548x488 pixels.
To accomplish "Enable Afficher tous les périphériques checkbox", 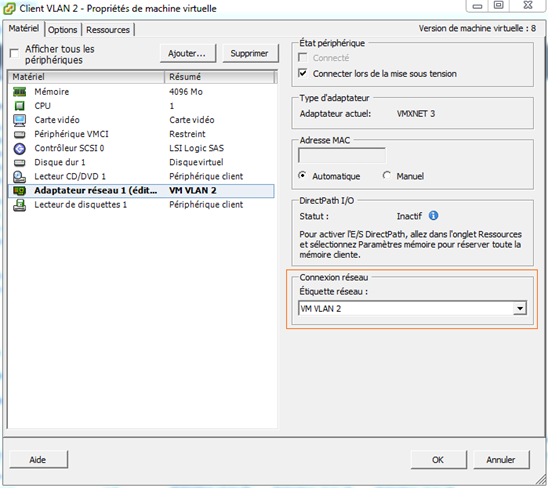I will [14, 53].
